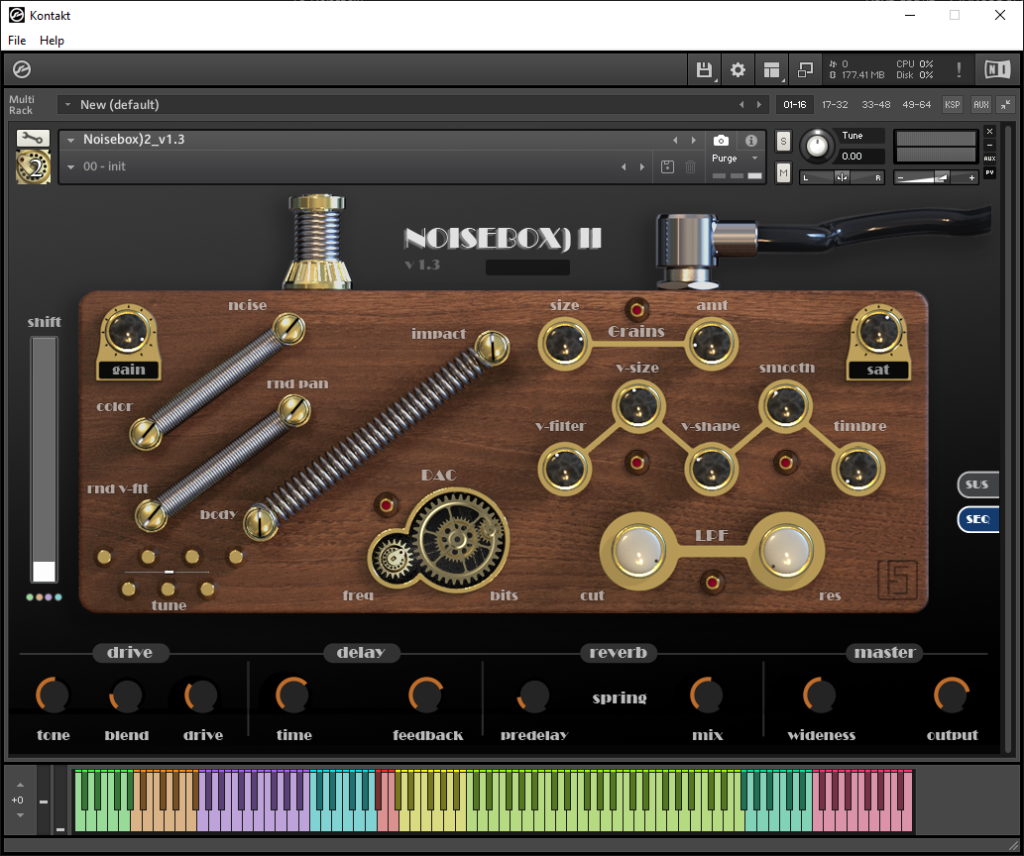
Task: Click the LPF cut knob
Action: 637,549
